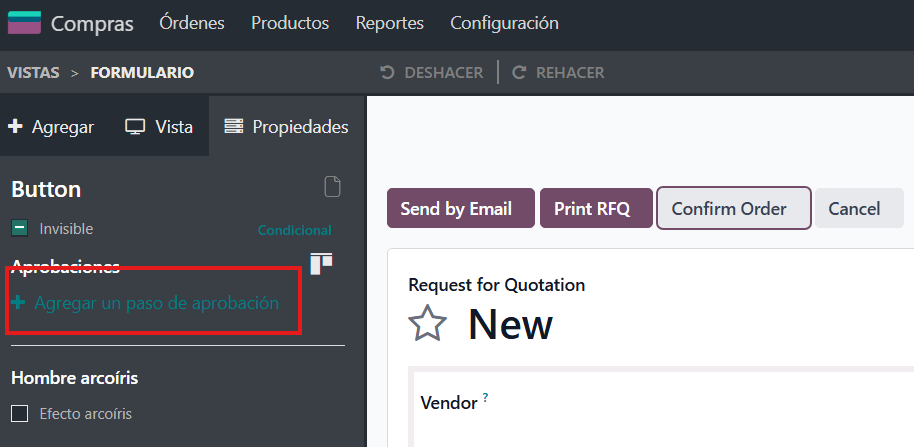Toggle the Invisible checkbox
The image size is (914, 447).
pos(19,229)
